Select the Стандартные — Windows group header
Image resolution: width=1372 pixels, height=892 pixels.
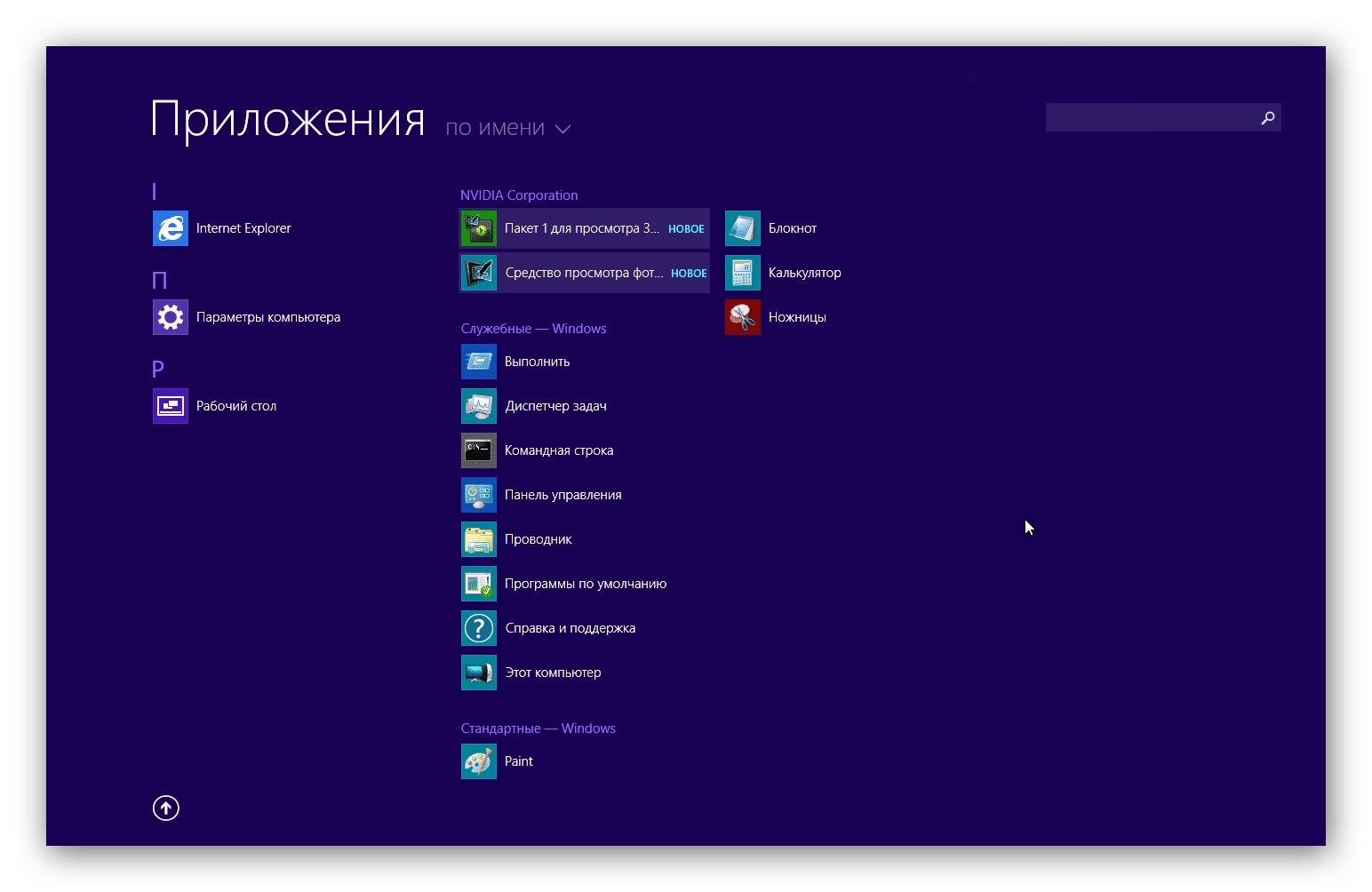pyautogui.click(x=538, y=729)
